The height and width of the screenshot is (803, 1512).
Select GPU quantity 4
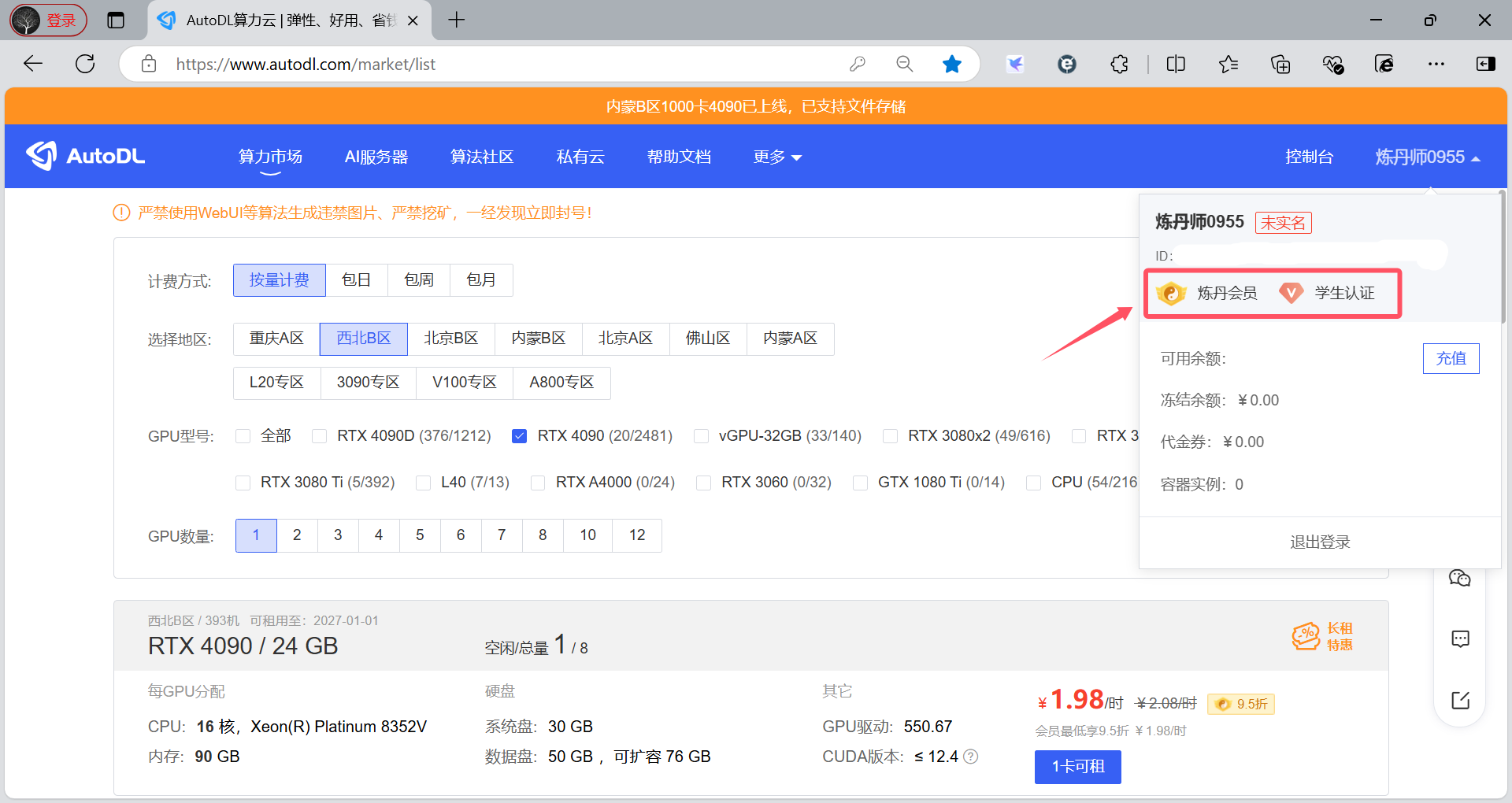coord(379,535)
